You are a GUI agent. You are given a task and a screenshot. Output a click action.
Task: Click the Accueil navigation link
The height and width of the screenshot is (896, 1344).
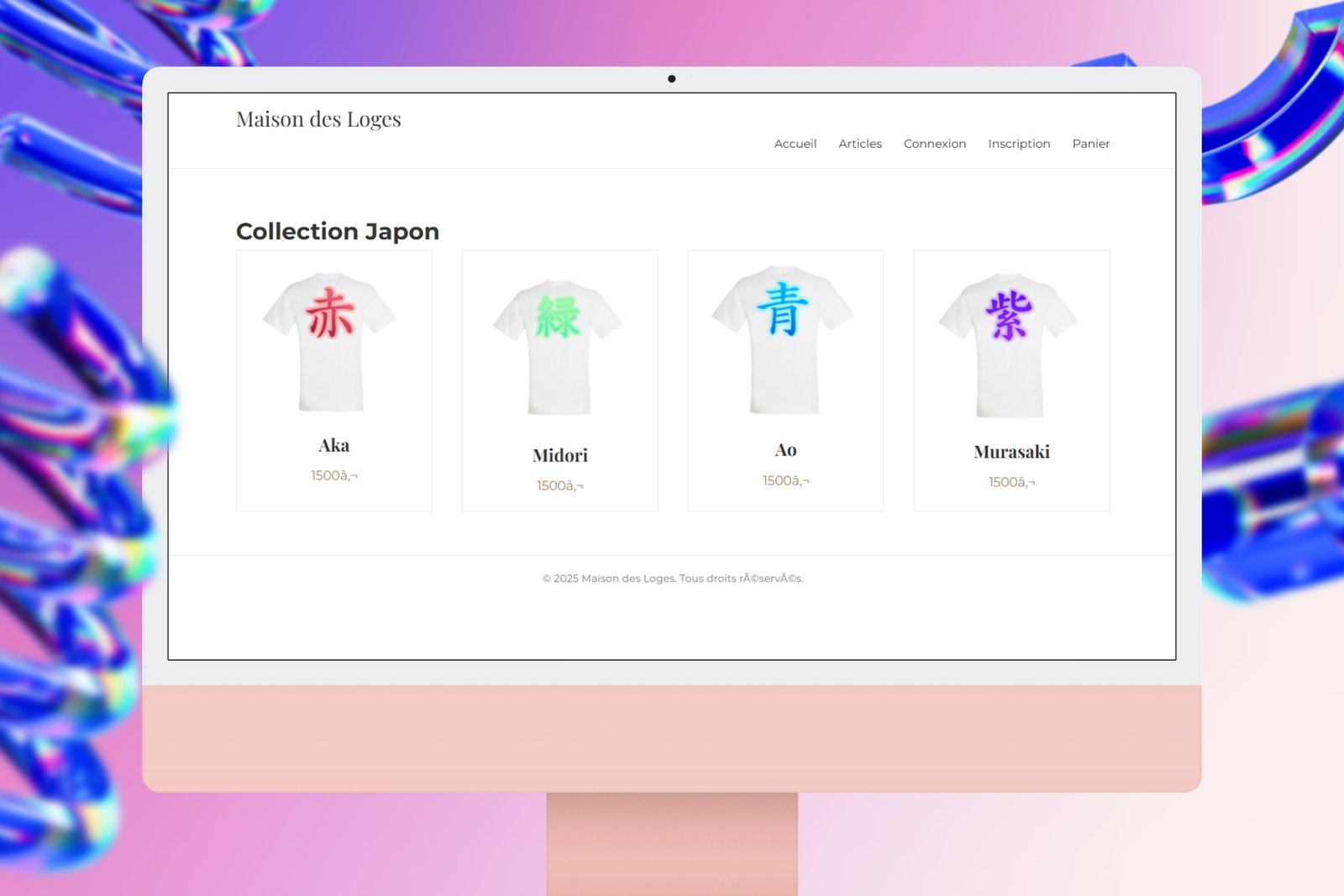point(795,144)
